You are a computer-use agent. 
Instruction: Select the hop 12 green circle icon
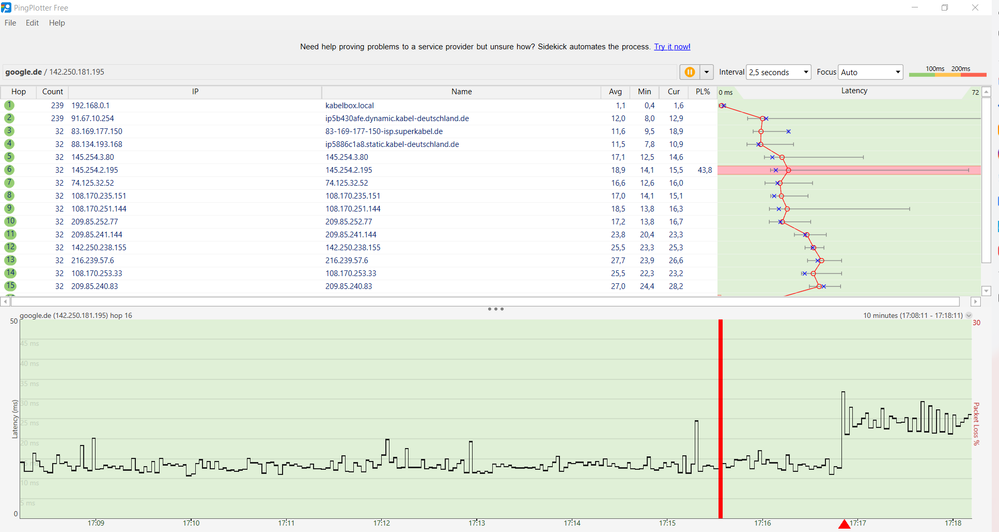point(10,247)
